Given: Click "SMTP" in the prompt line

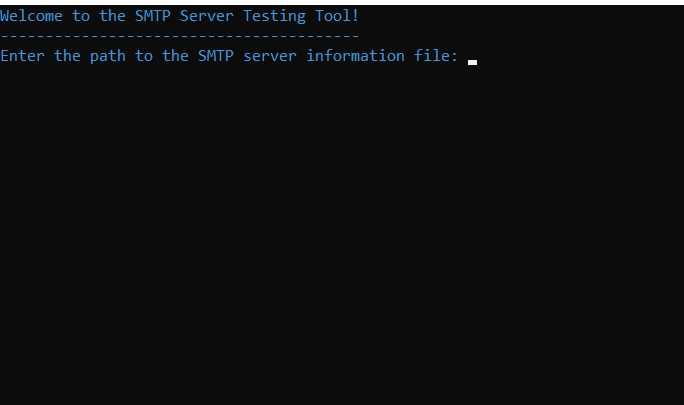Looking at the screenshot, I should click(x=215, y=56).
